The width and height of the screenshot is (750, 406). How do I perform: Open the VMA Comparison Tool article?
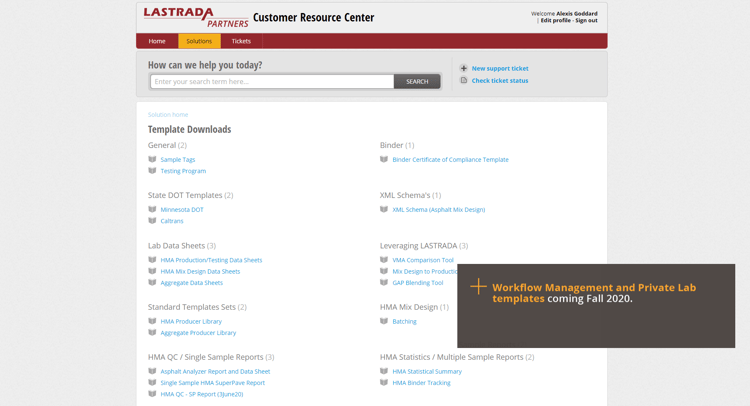coord(423,261)
